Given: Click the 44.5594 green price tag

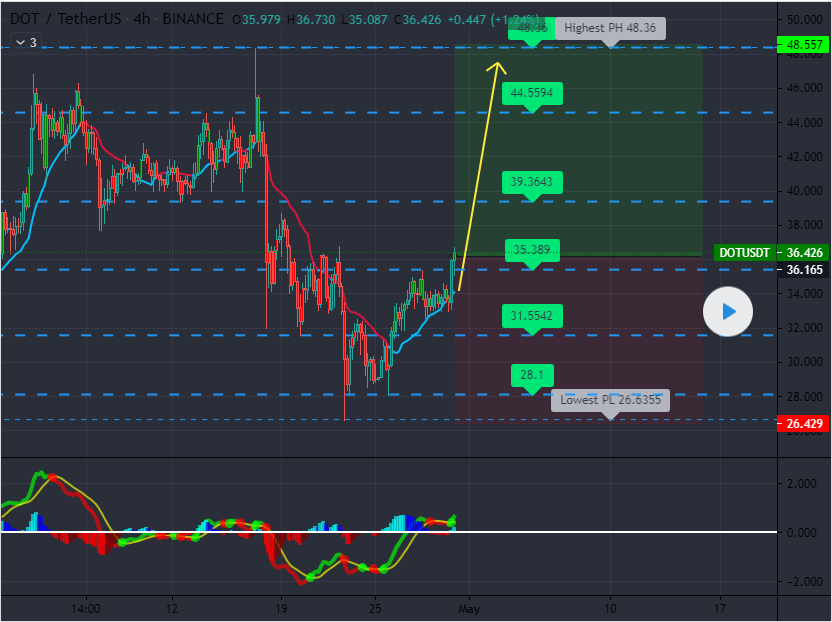Looking at the screenshot, I should pos(533,93).
